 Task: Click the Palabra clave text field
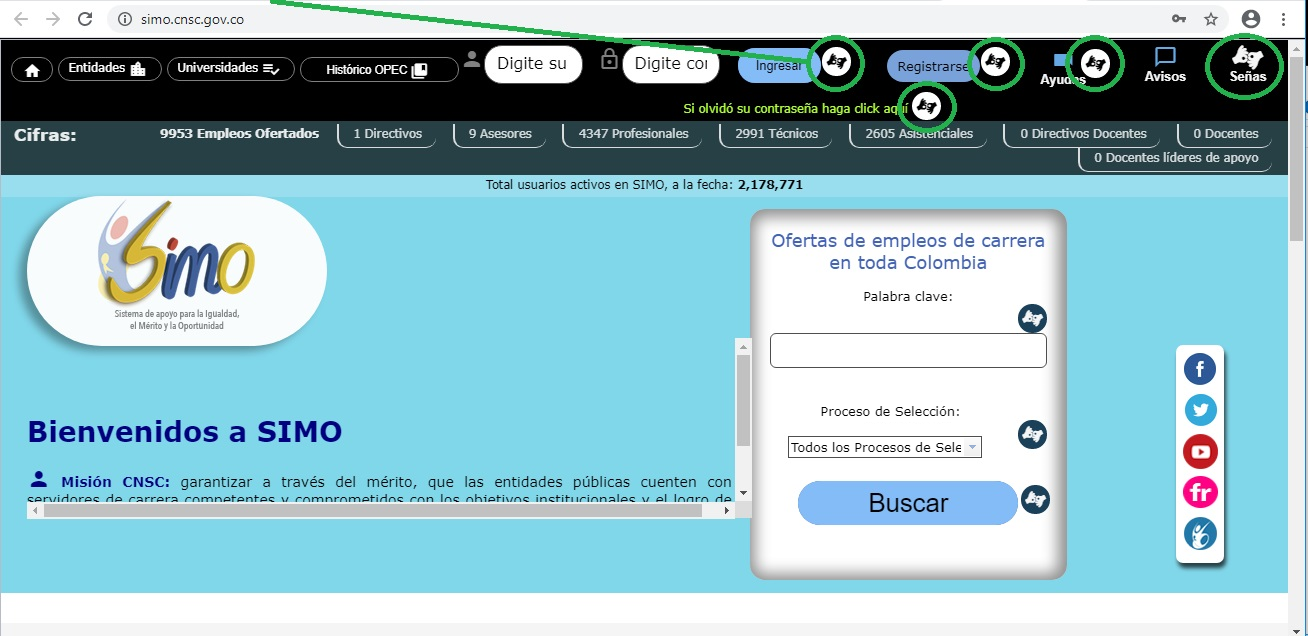tap(908, 351)
